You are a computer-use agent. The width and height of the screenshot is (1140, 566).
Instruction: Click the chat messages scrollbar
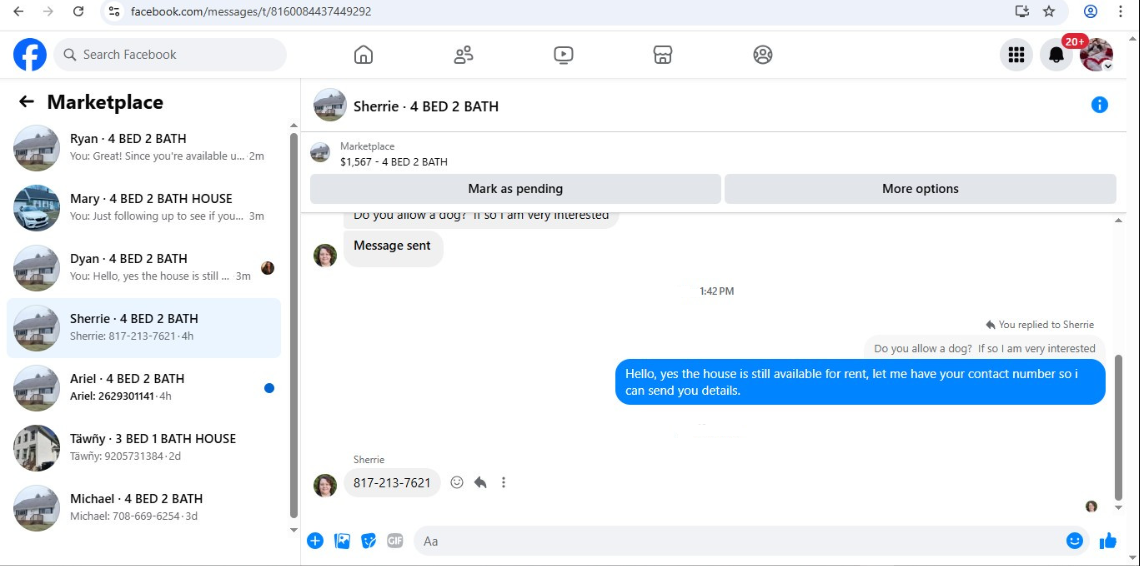[x=1118, y=426]
